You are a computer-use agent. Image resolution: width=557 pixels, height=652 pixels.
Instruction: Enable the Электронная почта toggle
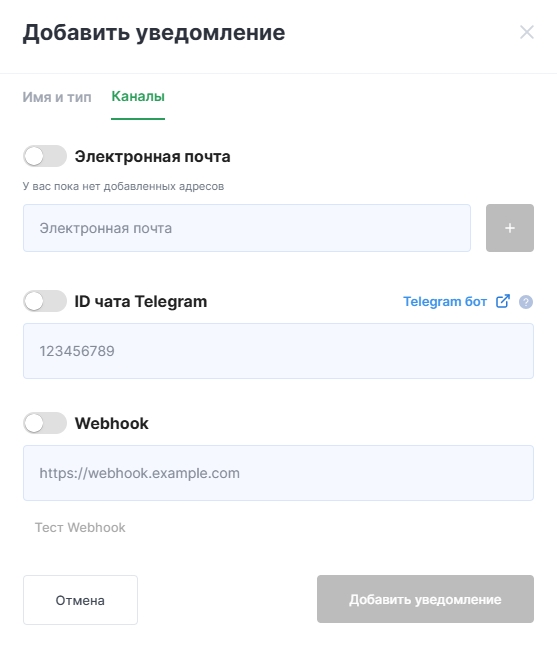[x=45, y=156]
